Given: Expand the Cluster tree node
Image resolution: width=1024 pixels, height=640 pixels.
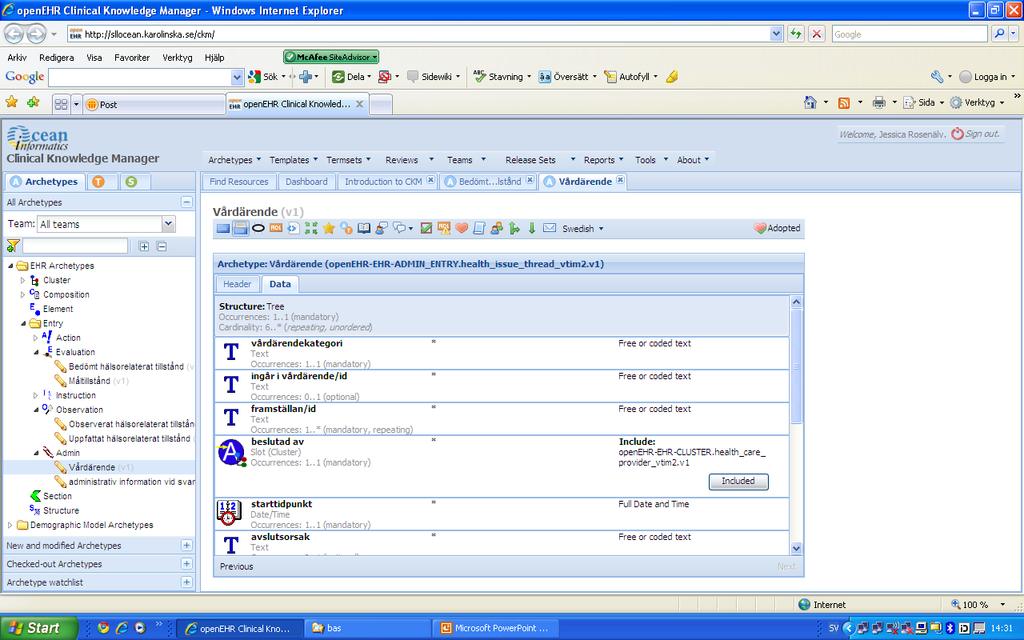Looking at the screenshot, I should (24, 280).
